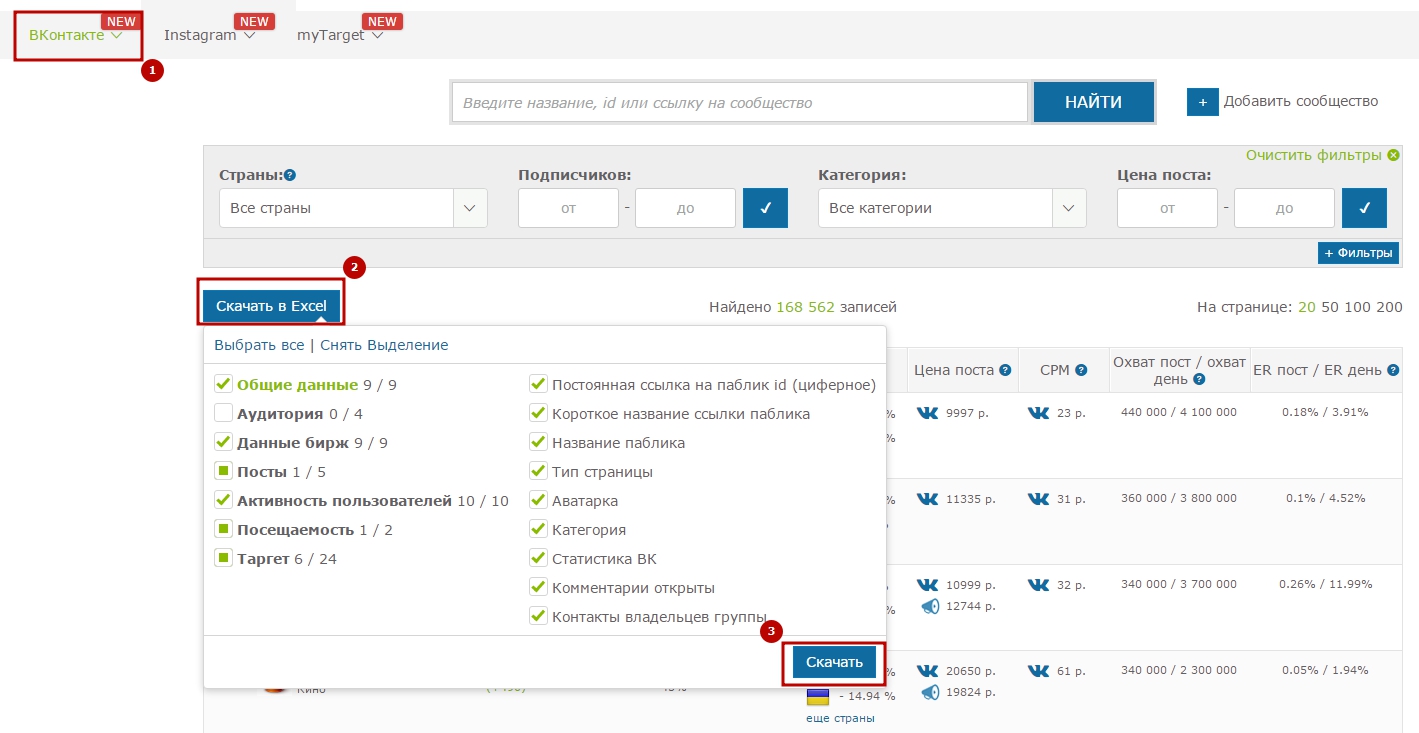Click VK icon next to 23 р. CPM
1419x733 pixels.
click(x=1039, y=412)
